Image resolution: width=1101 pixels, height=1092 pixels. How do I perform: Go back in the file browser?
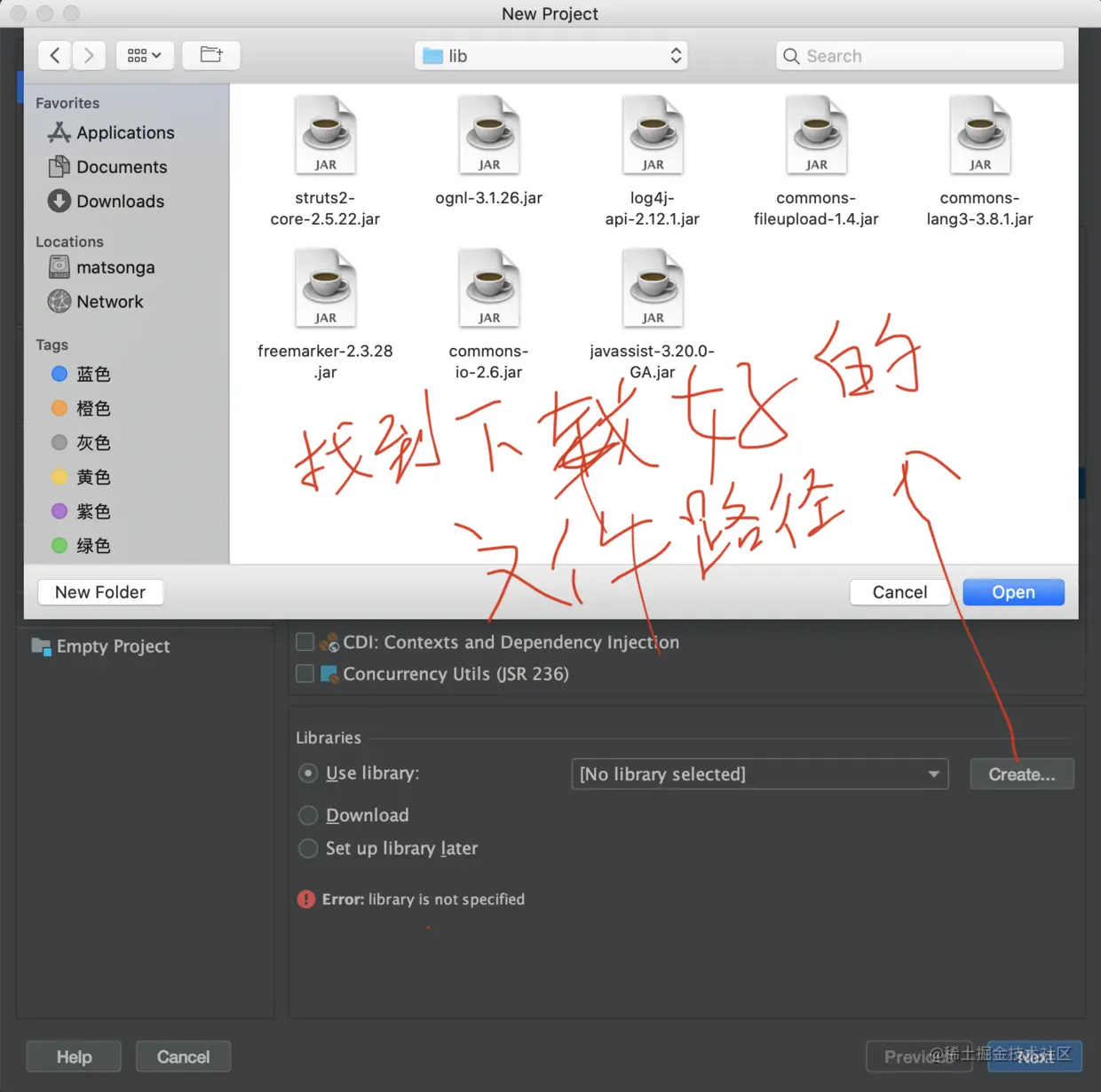55,55
